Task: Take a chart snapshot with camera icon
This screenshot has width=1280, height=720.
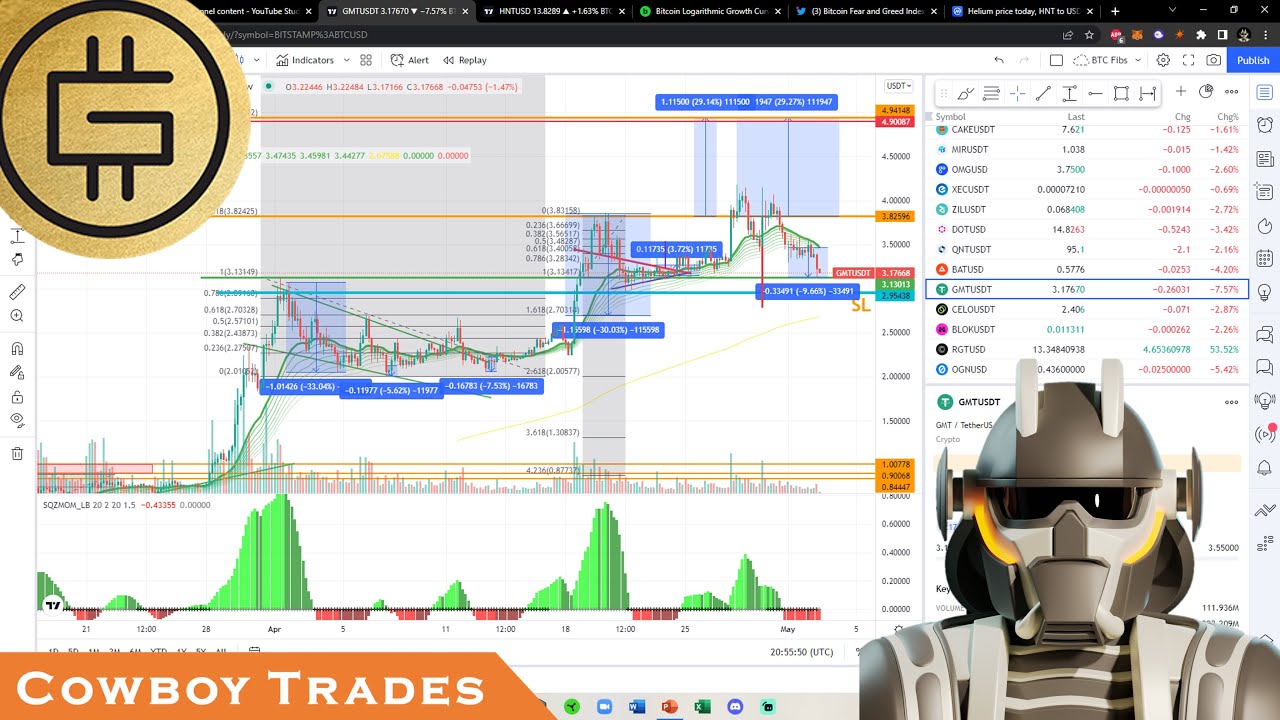Action: click(1213, 60)
